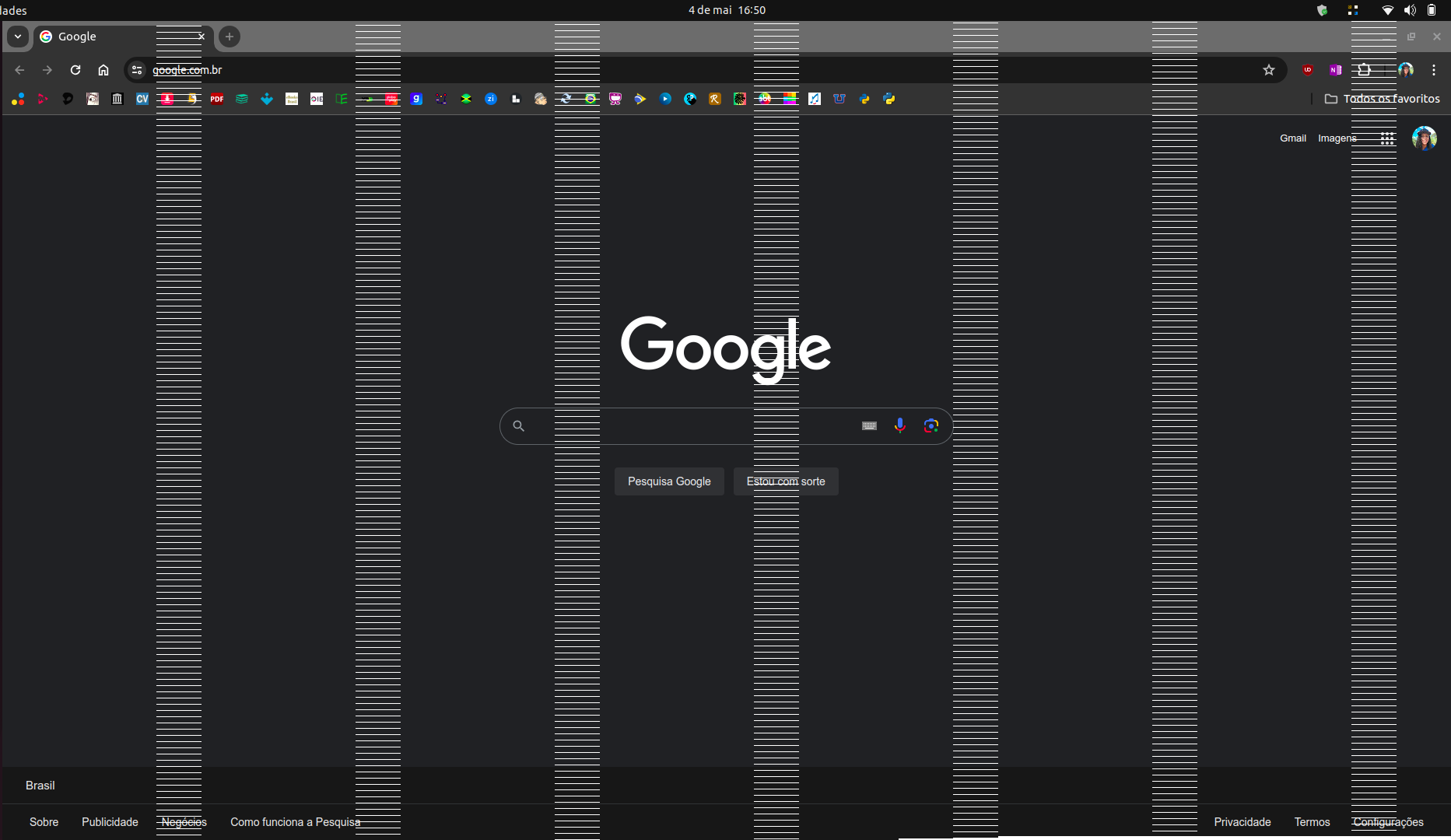
Task: Open Publicidade footer link
Action: 110,822
